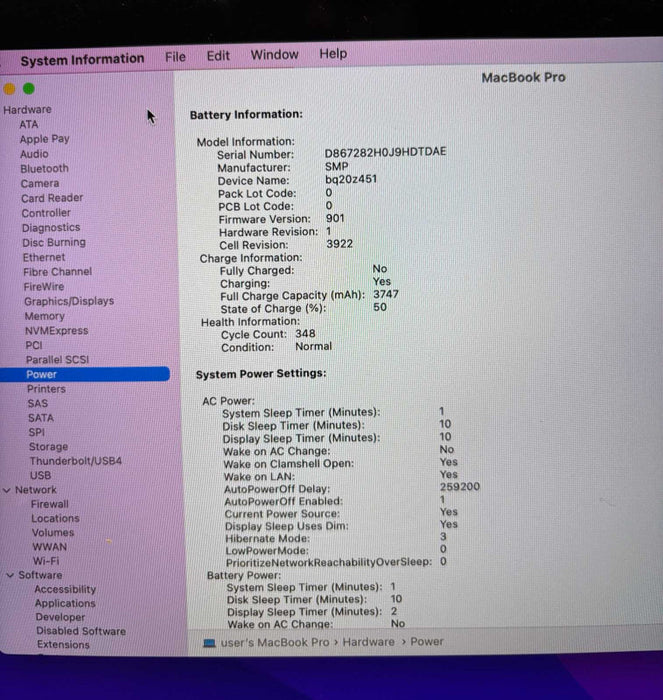This screenshot has width=663, height=700.
Task: Click AutoPowerOff Delay value 259200
Action: (x=460, y=487)
